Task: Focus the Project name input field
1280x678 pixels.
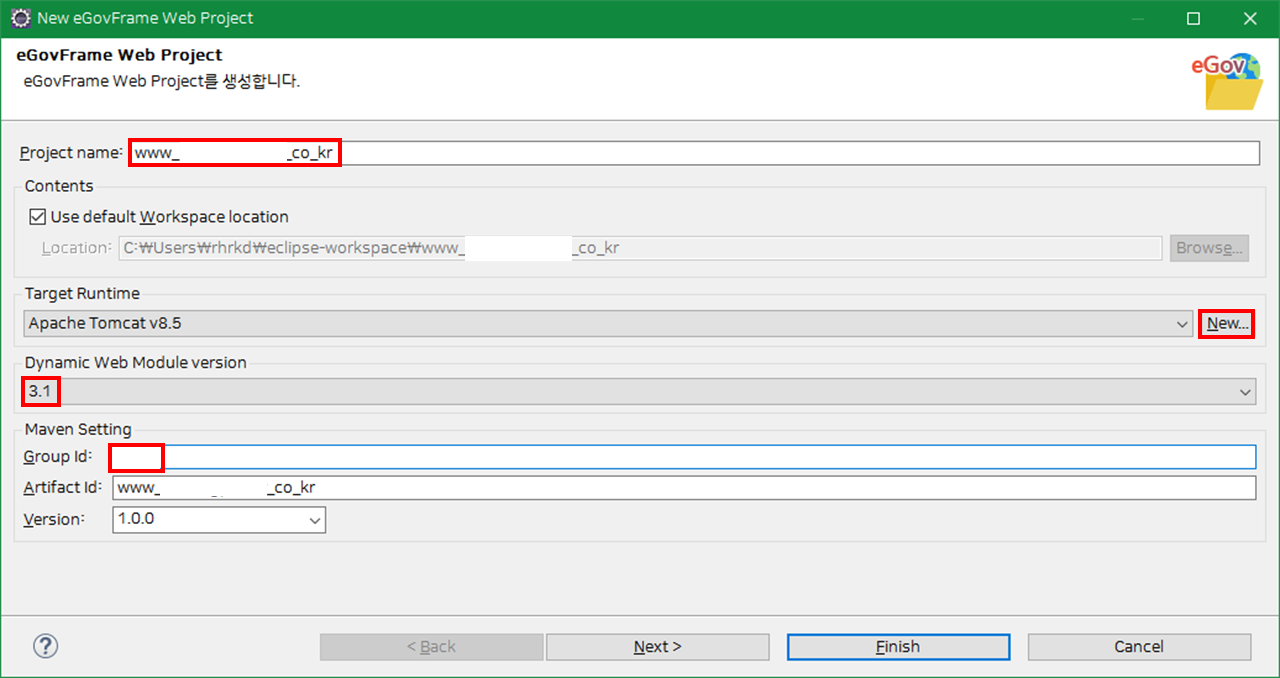Action: tap(693, 153)
